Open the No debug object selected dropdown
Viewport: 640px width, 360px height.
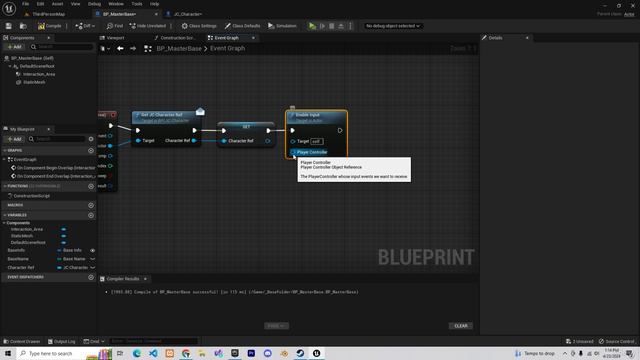coord(393,26)
